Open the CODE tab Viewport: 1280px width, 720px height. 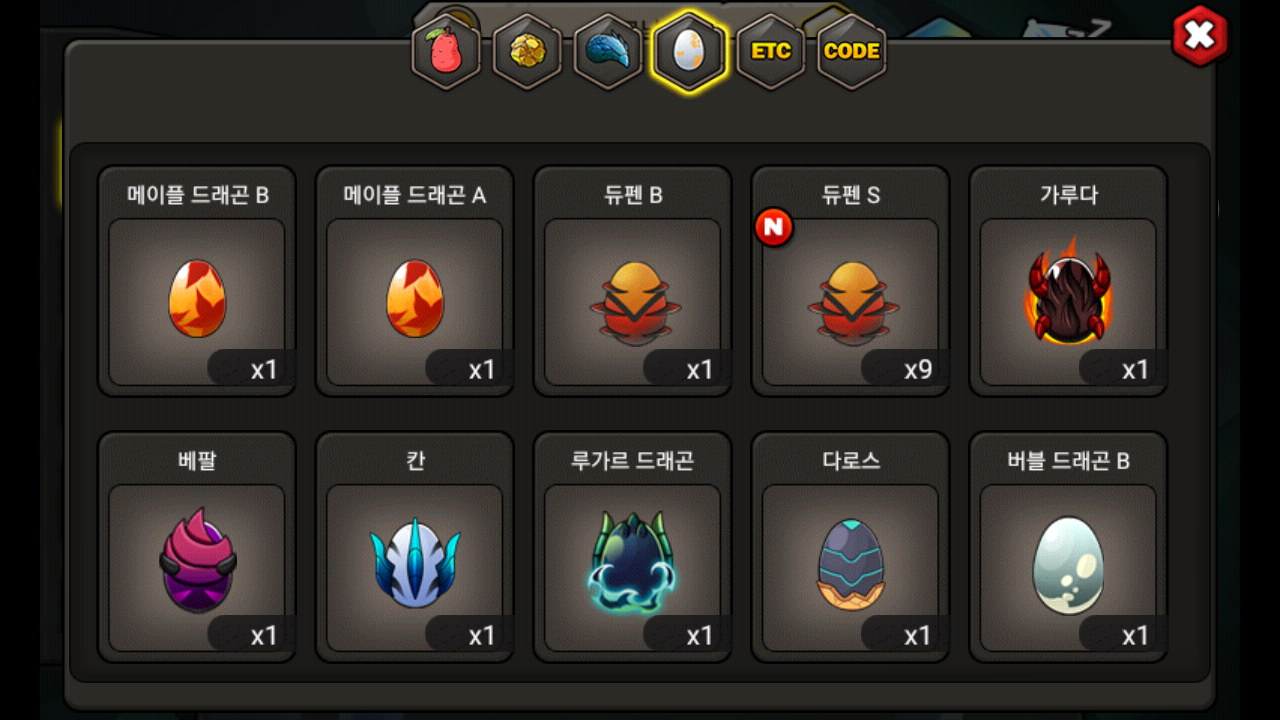tap(851, 51)
